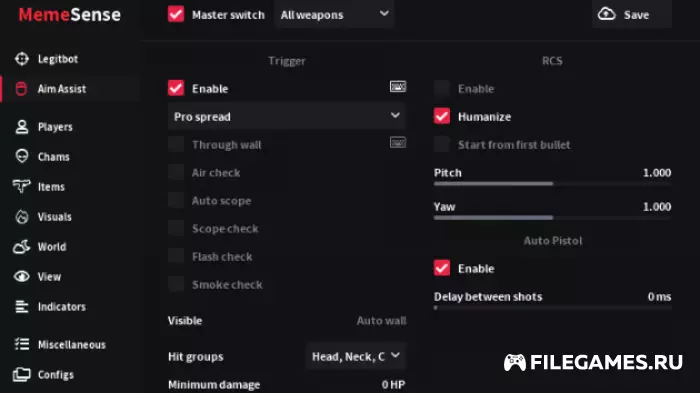This screenshot has width=700, height=393.
Task: Select the Players person icon
Action: tap(21, 127)
